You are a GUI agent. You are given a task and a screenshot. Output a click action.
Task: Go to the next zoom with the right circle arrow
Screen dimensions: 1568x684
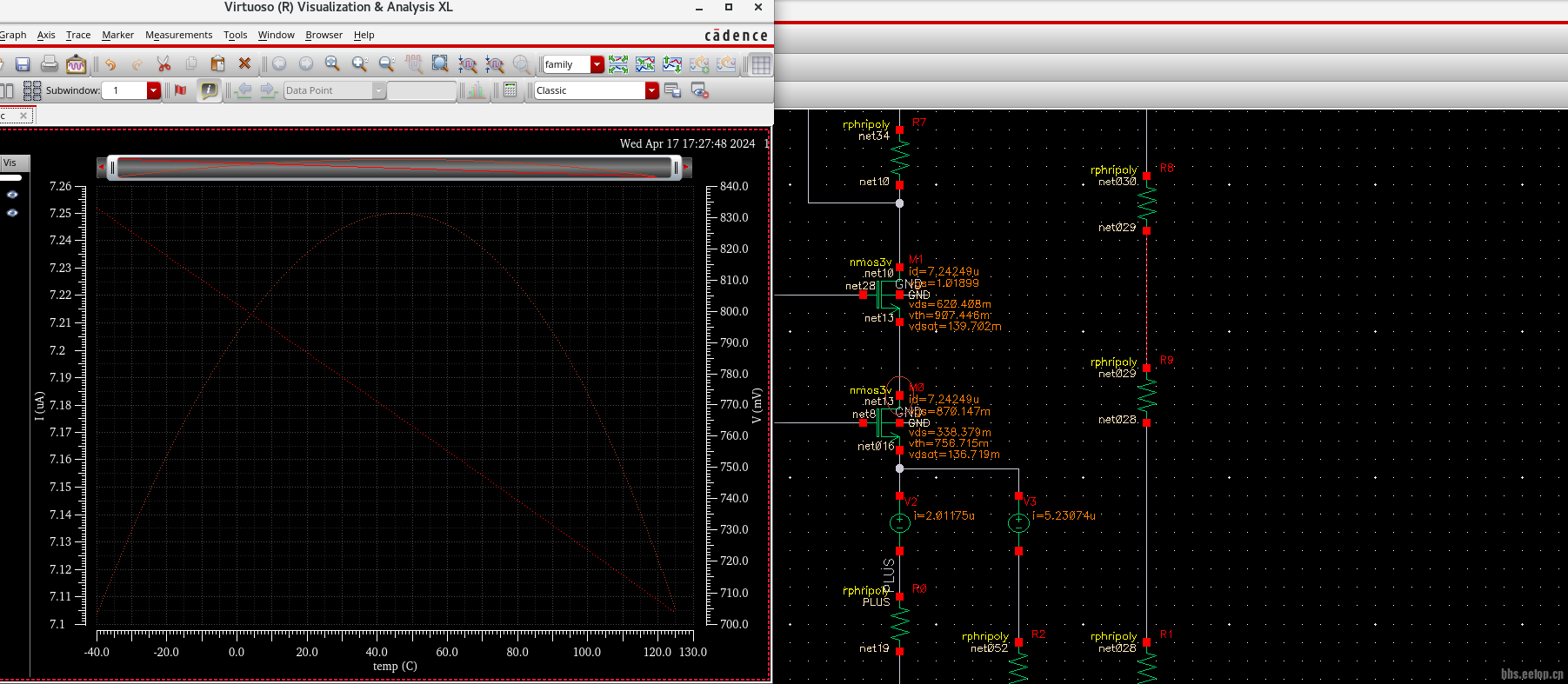[x=306, y=64]
